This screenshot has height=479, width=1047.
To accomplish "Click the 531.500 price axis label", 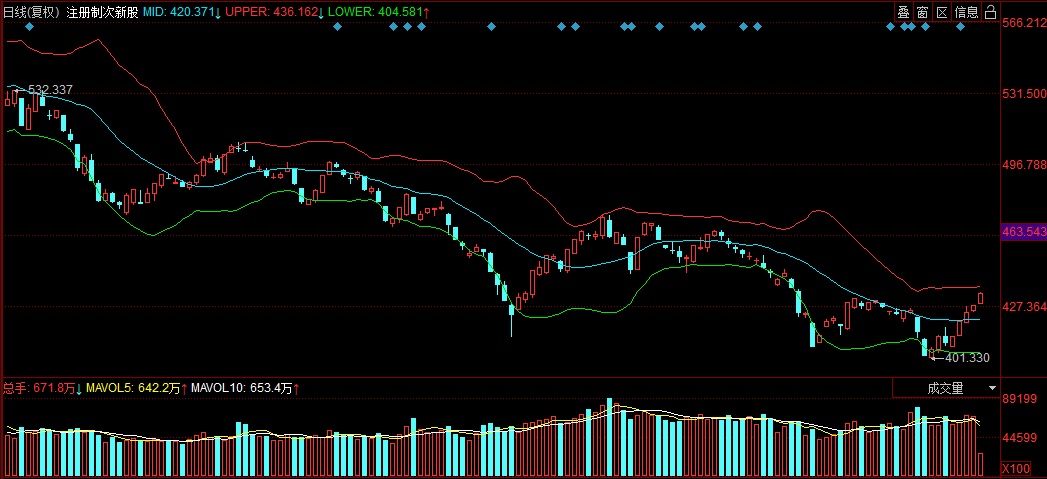I will [1025, 94].
